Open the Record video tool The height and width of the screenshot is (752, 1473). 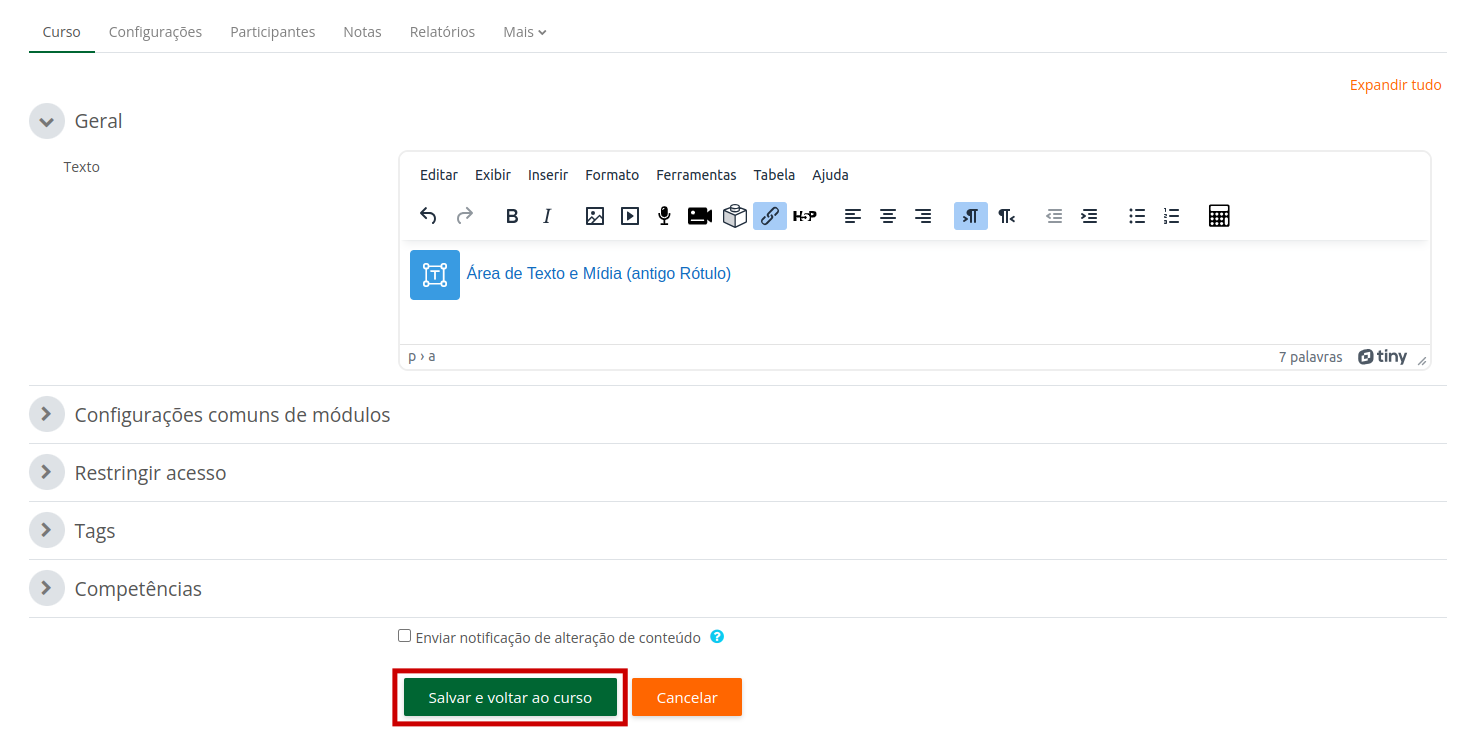click(699, 215)
